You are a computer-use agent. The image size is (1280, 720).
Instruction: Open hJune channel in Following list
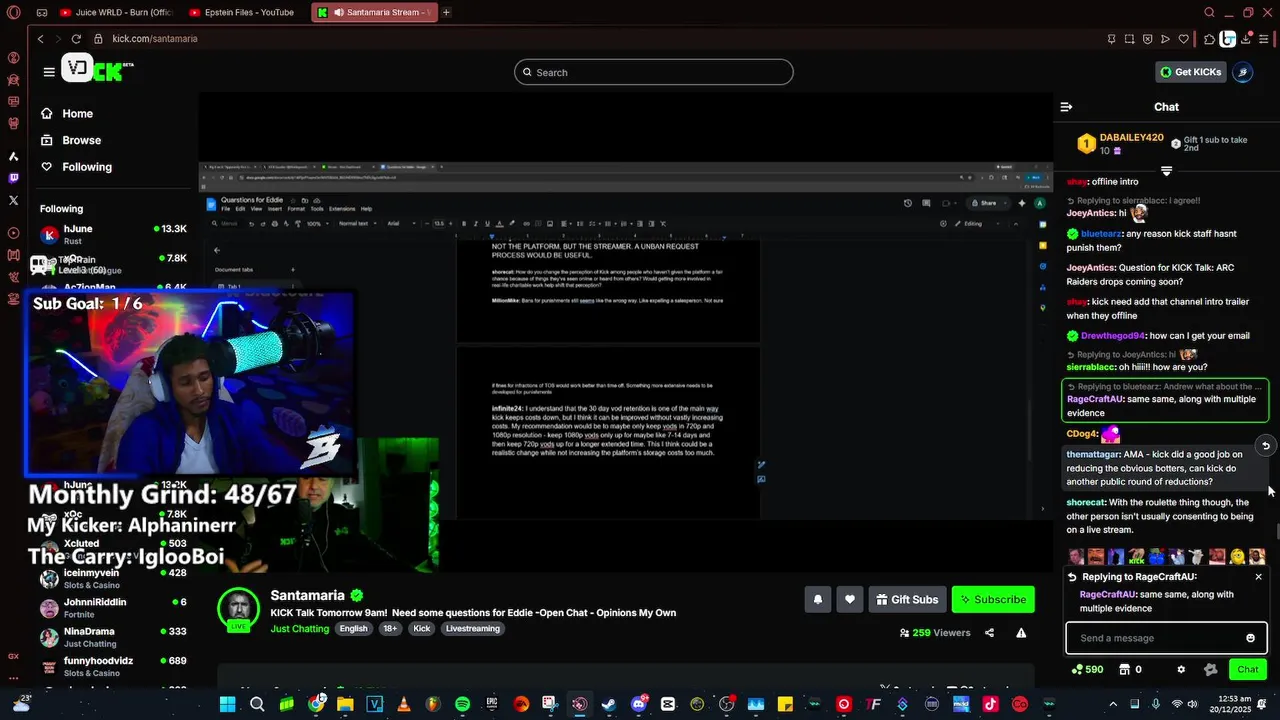point(113,235)
